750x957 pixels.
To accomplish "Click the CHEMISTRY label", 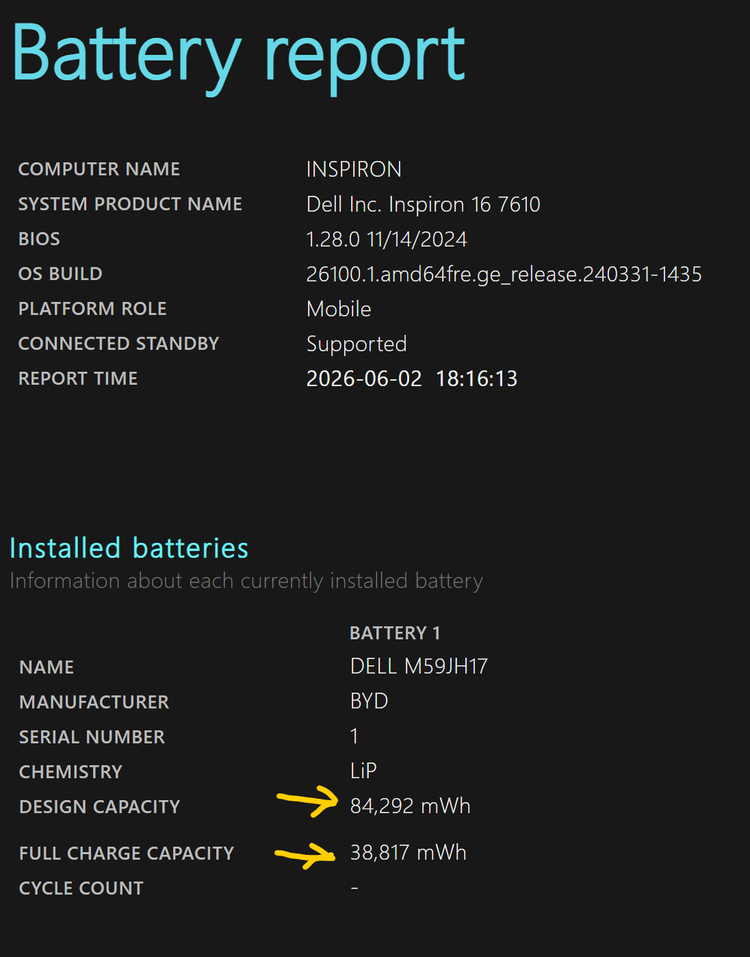I will click(71, 771).
